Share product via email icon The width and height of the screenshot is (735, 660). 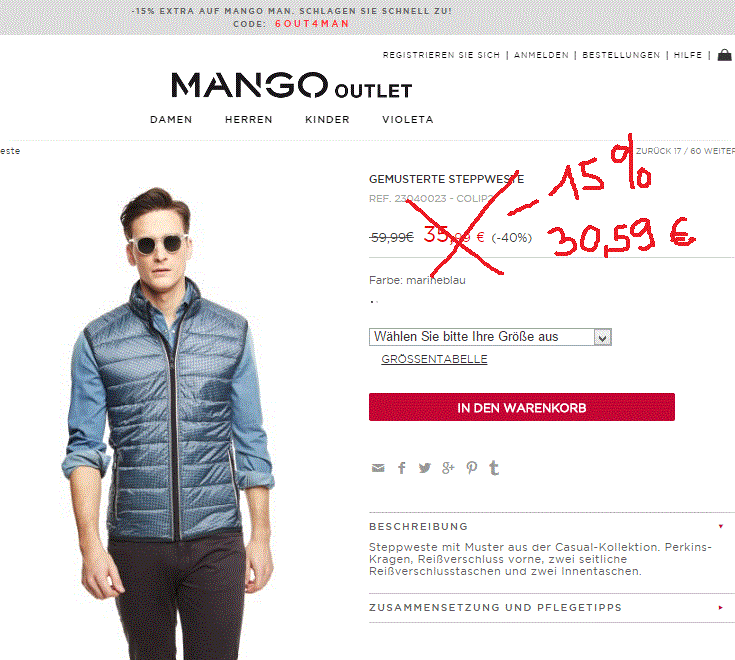pyautogui.click(x=378, y=468)
